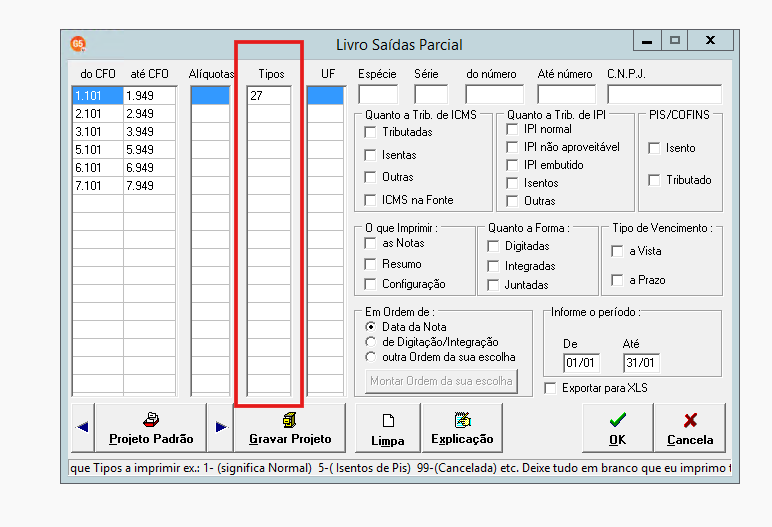Select the de Digitação/Integração order option
Screen dimensions: 772x527
tap(370, 342)
